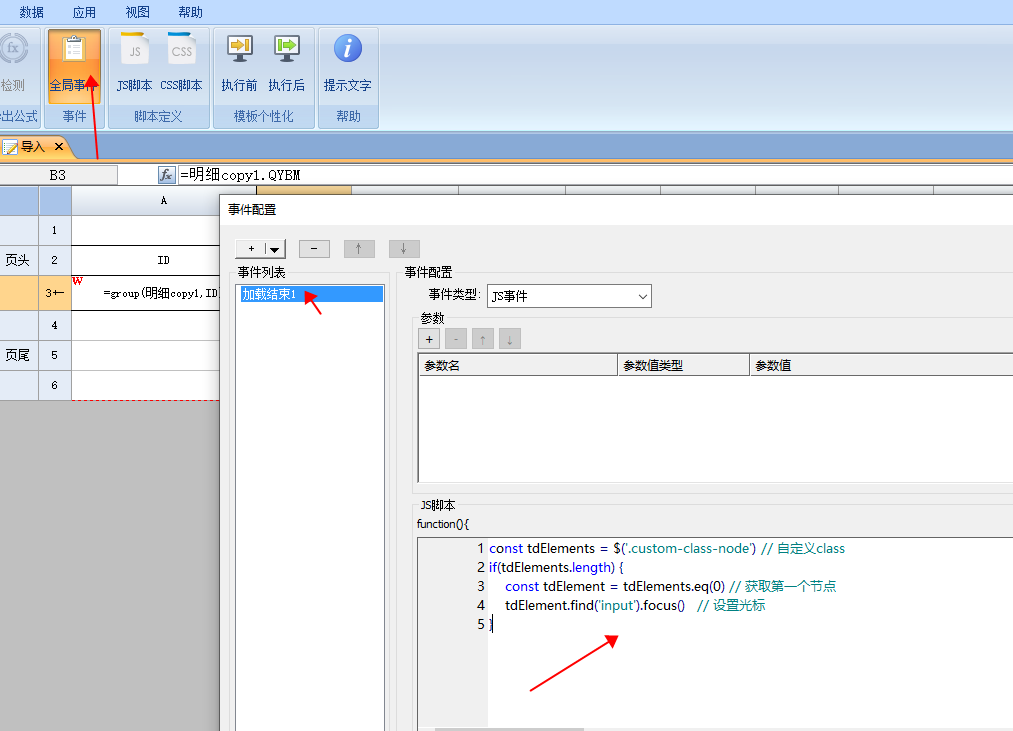Image resolution: width=1013 pixels, height=731 pixels.
Task: Move event down in the list
Action: point(404,249)
